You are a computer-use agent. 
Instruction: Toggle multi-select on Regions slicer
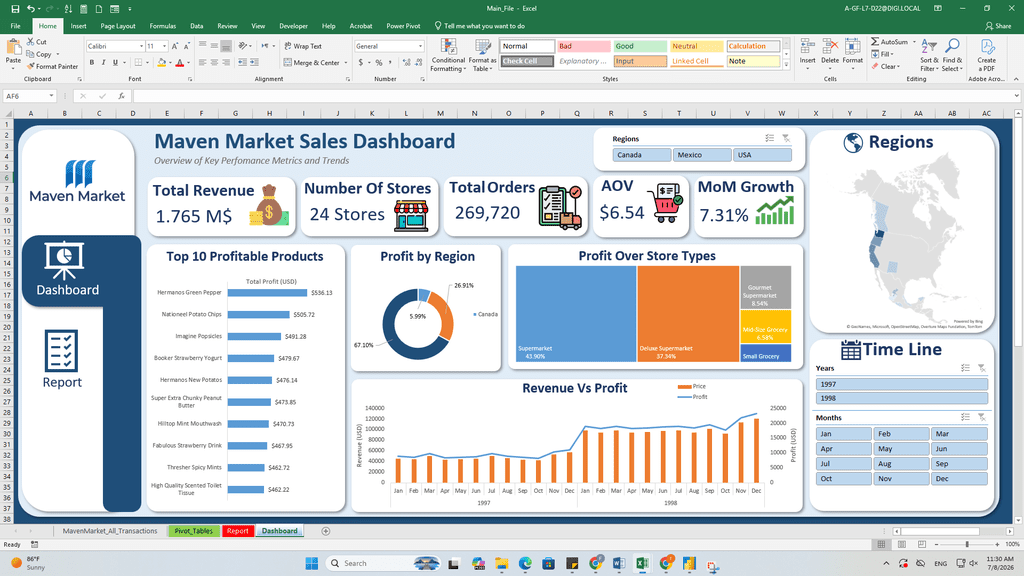click(x=770, y=138)
